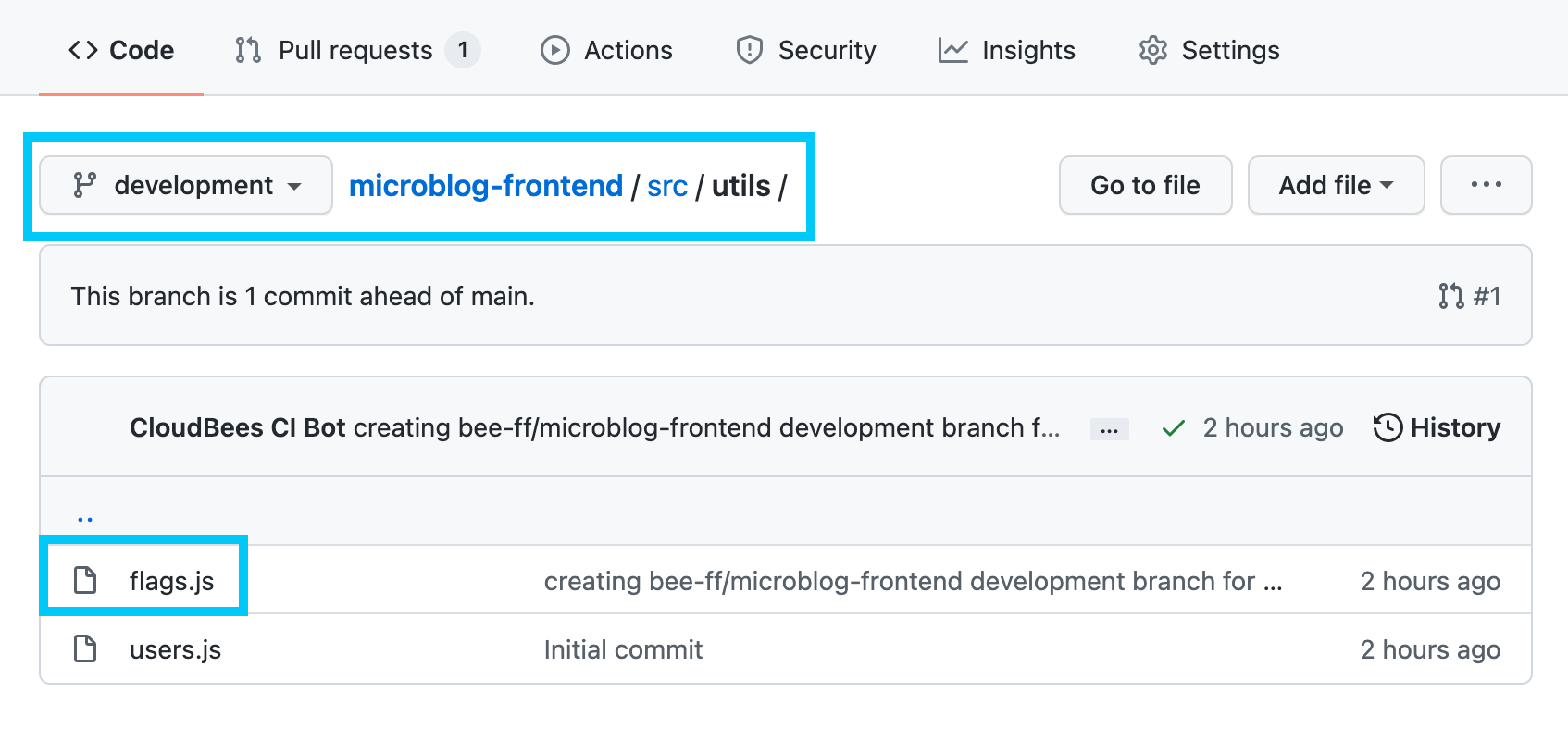Expand the development branch dropdown
Screen dimensions: 1568x753
[186, 185]
